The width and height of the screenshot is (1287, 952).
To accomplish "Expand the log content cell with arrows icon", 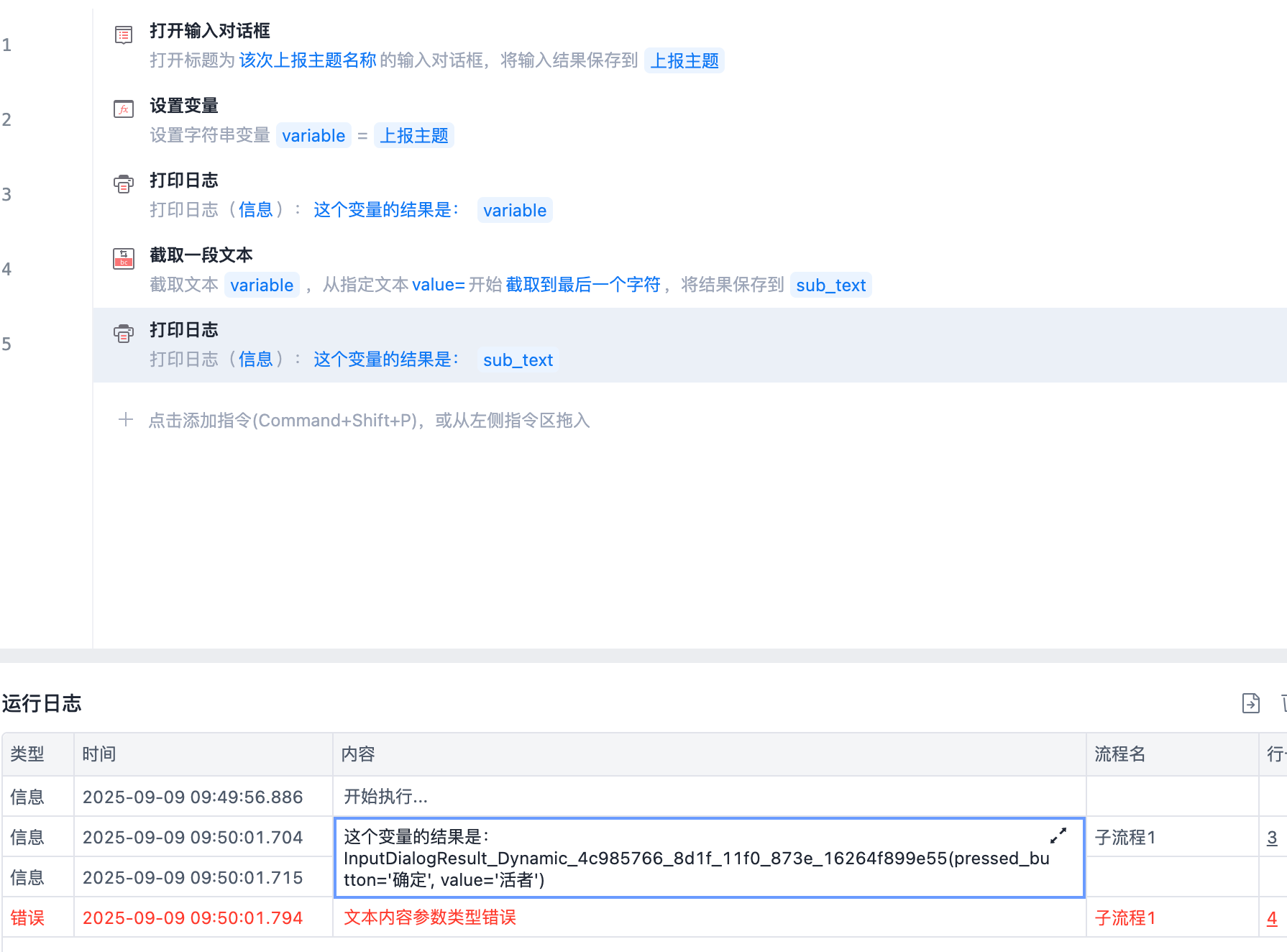I will [x=1058, y=836].
